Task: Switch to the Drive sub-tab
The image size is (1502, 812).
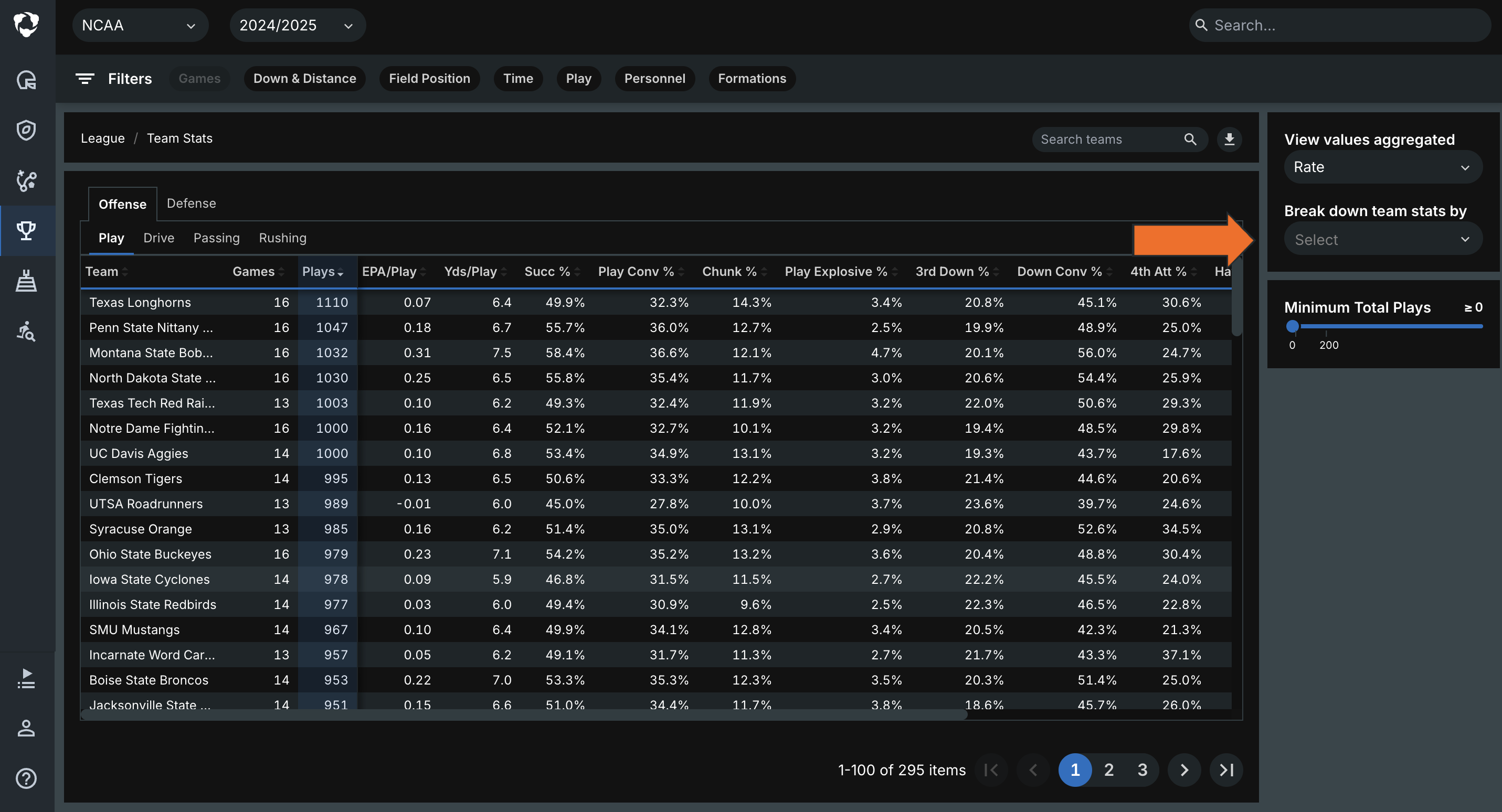Action: [x=158, y=238]
